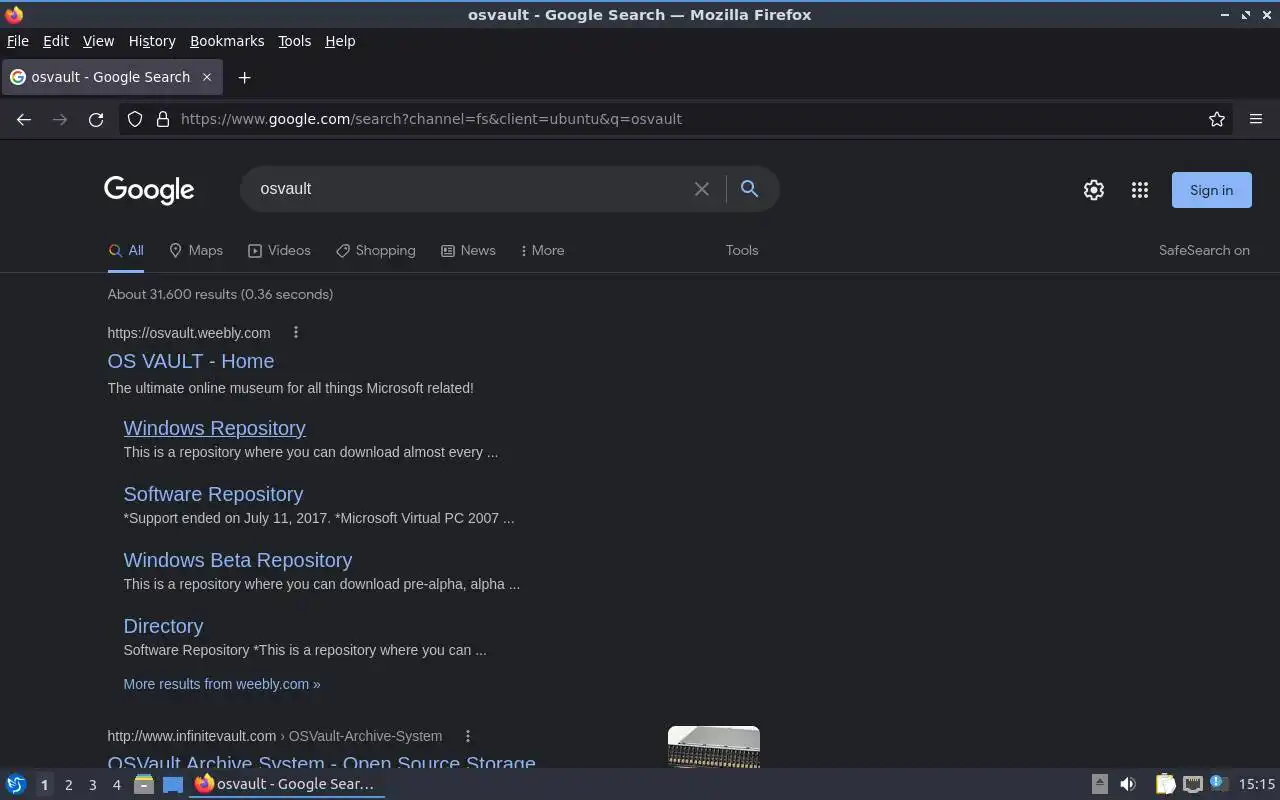Viewport: 1280px width, 800px height.
Task: Open Software Repository sitelink
Action: [x=213, y=494]
